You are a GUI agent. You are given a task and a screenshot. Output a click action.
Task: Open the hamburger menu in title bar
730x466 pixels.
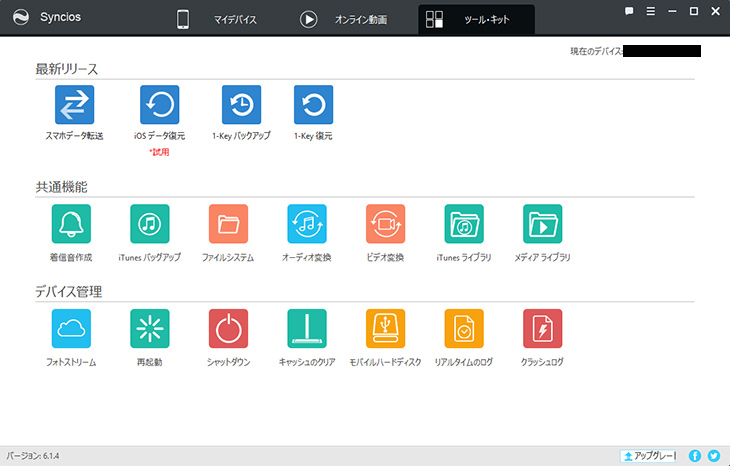tap(651, 11)
